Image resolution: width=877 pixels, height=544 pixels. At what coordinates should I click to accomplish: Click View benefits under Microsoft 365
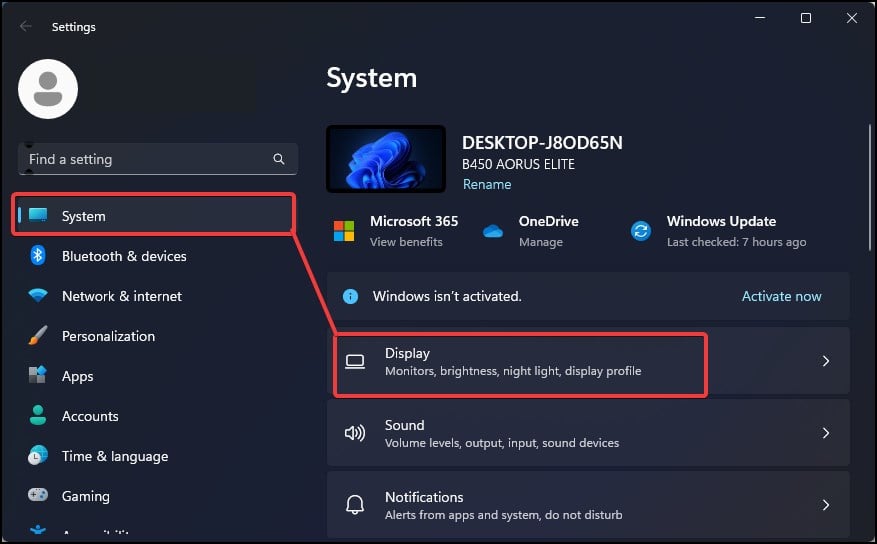[406, 242]
